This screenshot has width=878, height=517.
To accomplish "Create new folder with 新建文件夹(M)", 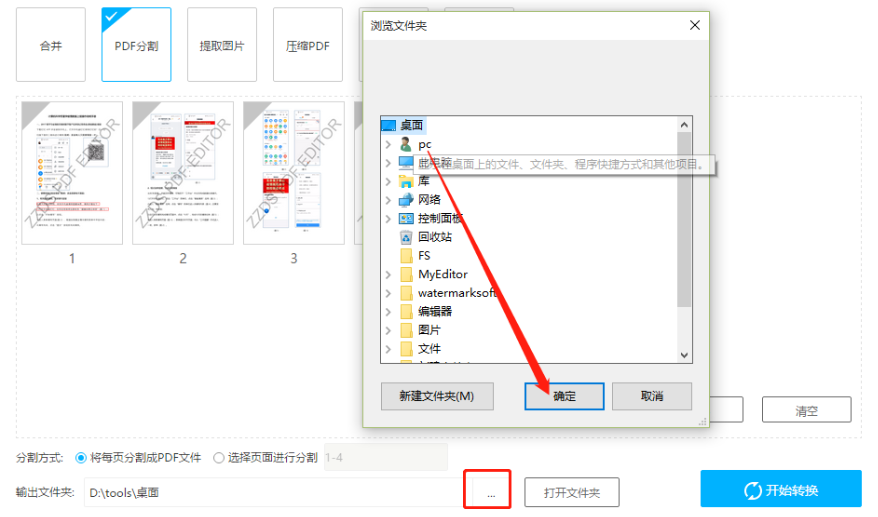I will click(x=437, y=396).
